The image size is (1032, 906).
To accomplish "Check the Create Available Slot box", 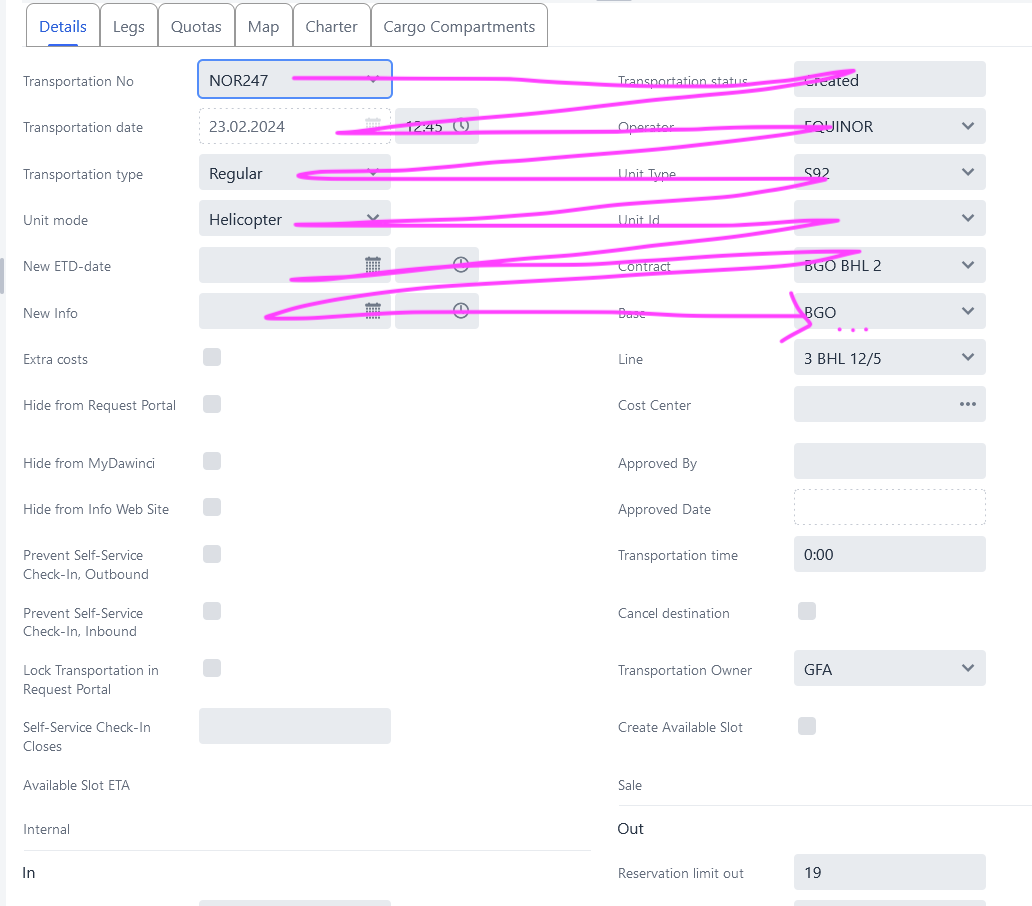I will 807,726.
